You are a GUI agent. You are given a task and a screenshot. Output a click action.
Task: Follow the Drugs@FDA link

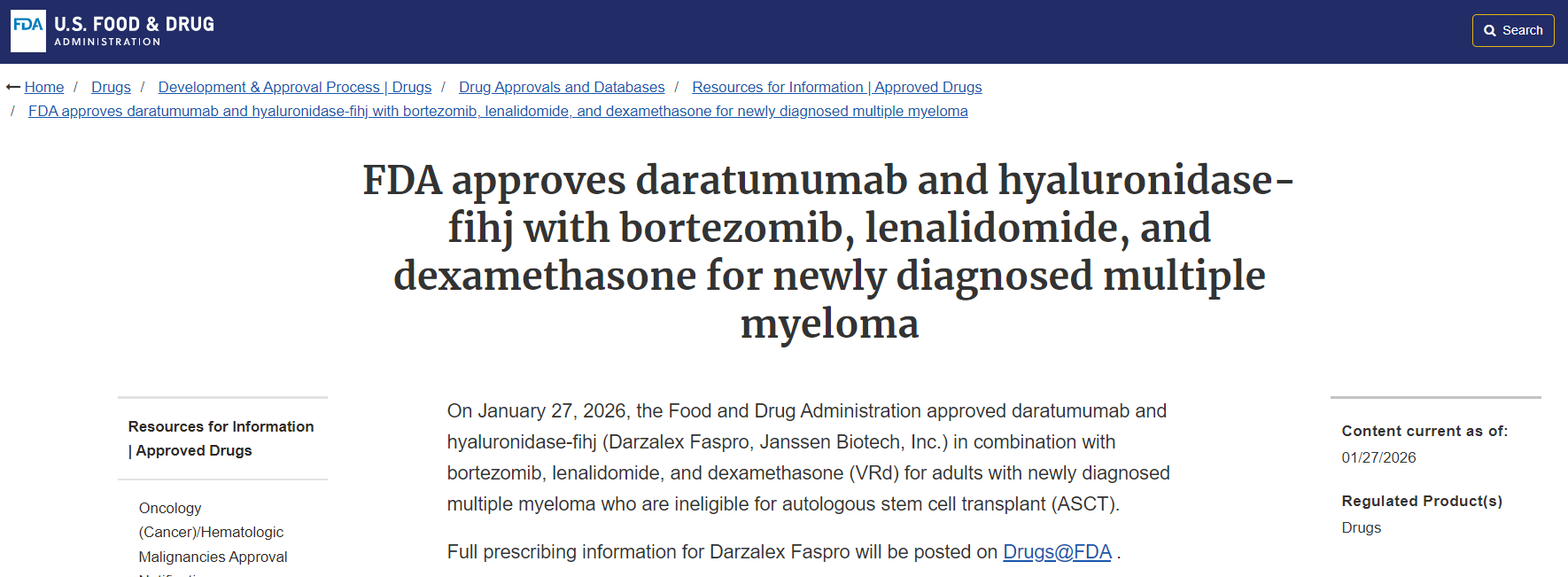click(1057, 551)
